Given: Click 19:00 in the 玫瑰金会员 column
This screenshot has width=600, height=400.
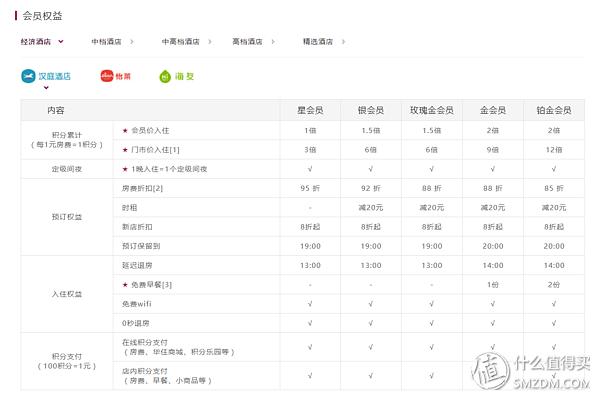Looking at the screenshot, I should pos(432,246).
